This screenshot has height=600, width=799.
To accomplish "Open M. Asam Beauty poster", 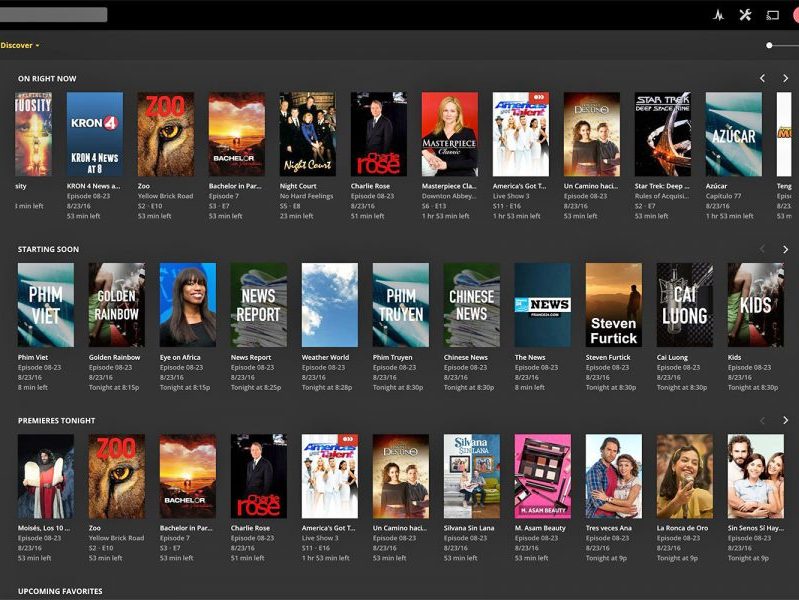I will click(543, 476).
